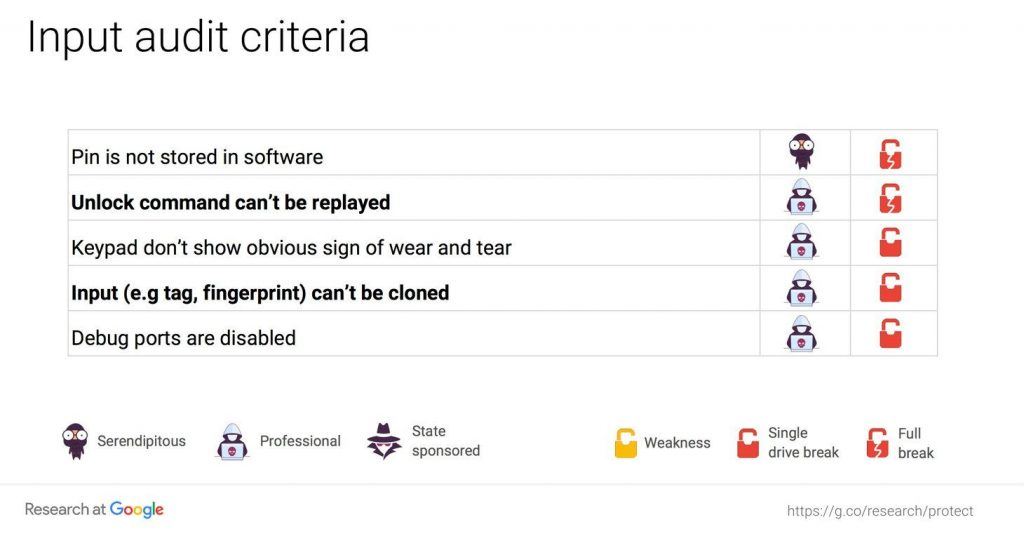
Task: Click the Full break legend lock icon
Action: pos(877,443)
